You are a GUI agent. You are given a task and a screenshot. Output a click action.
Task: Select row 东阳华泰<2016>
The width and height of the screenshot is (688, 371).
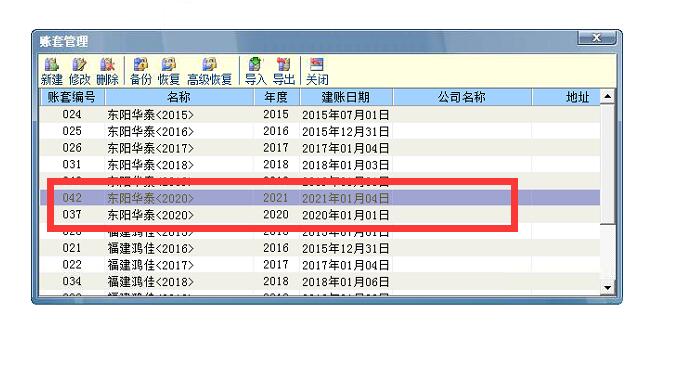point(319,131)
